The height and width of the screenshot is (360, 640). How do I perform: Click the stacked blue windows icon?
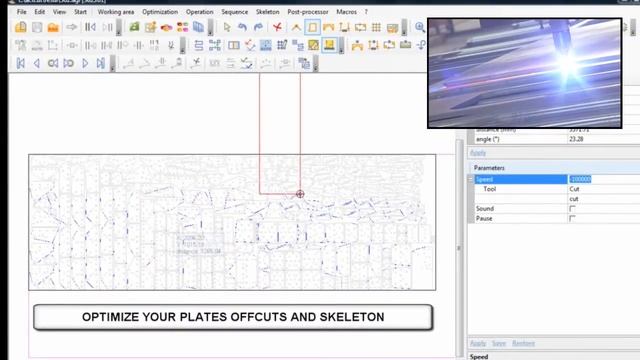[x=304, y=63]
